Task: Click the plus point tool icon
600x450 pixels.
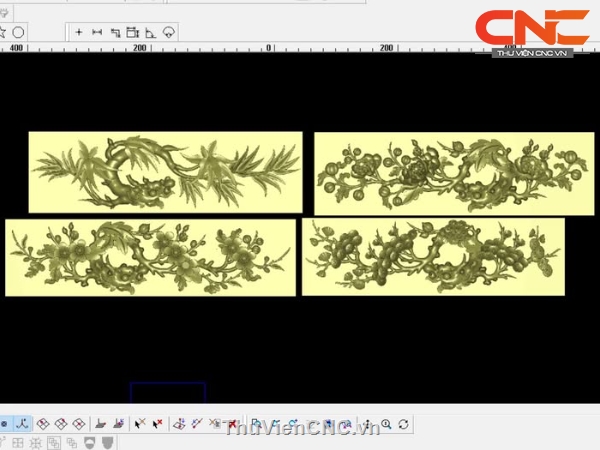Action: (x=79, y=32)
